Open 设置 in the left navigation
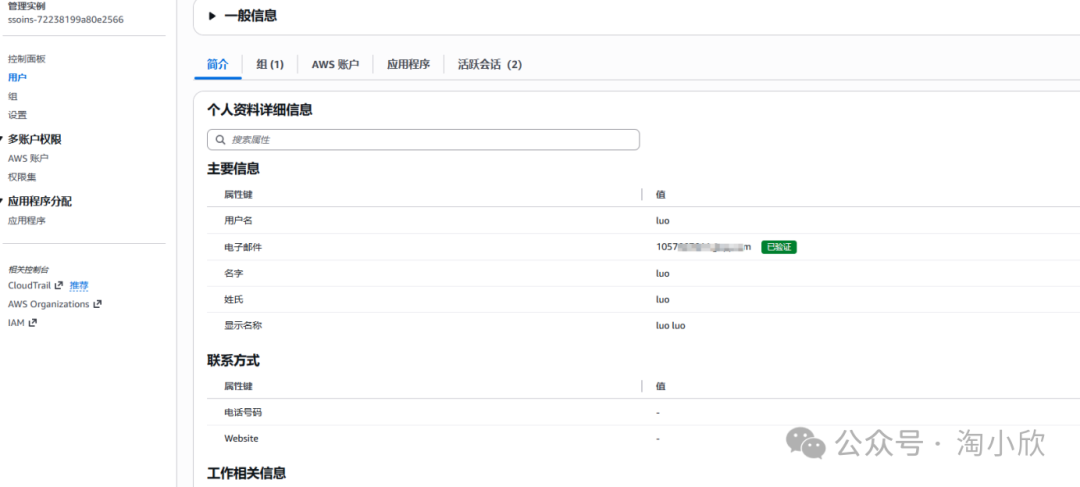 coord(17,115)
